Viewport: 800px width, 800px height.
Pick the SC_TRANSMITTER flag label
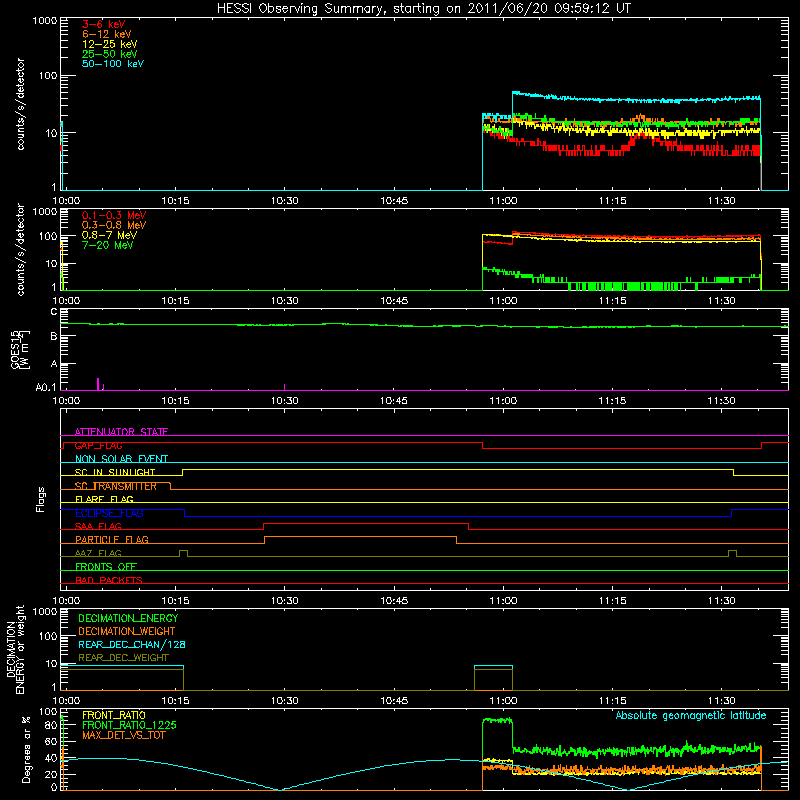(116, 486)
